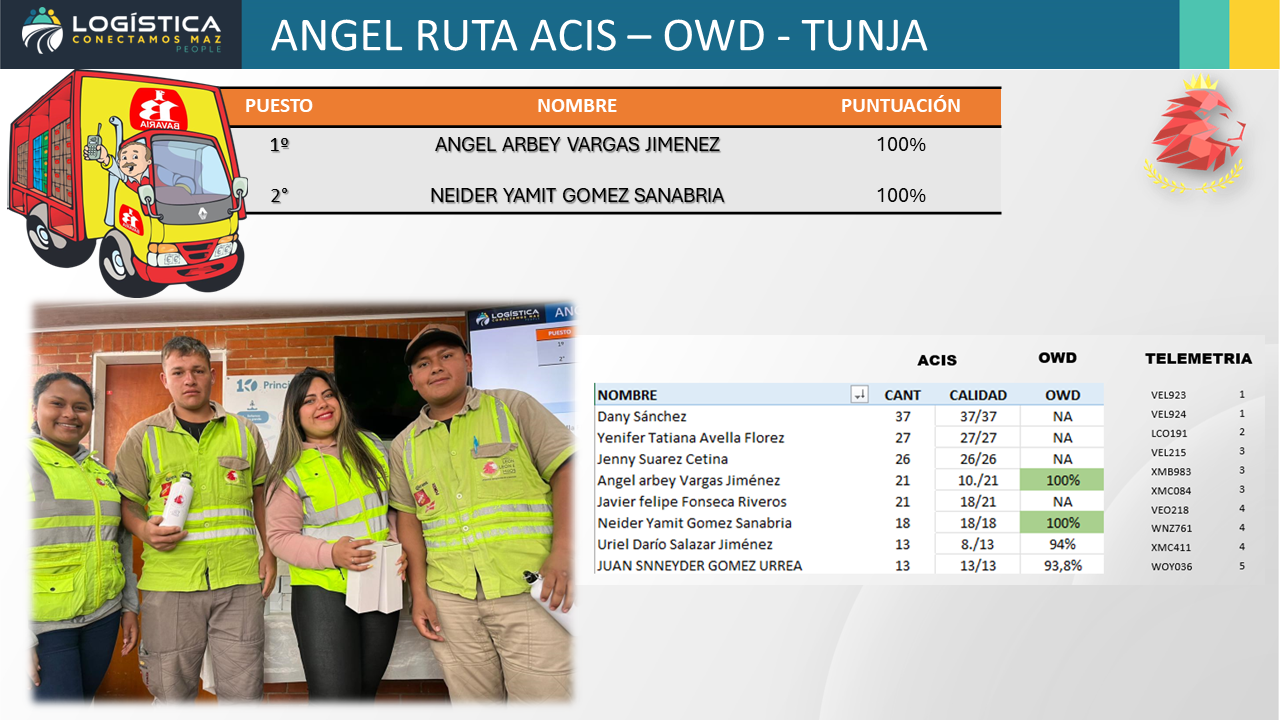Select the 93,8% OWD value for Juan Sneyder
The image size is (1280, 720).
tap(1062, 566)
